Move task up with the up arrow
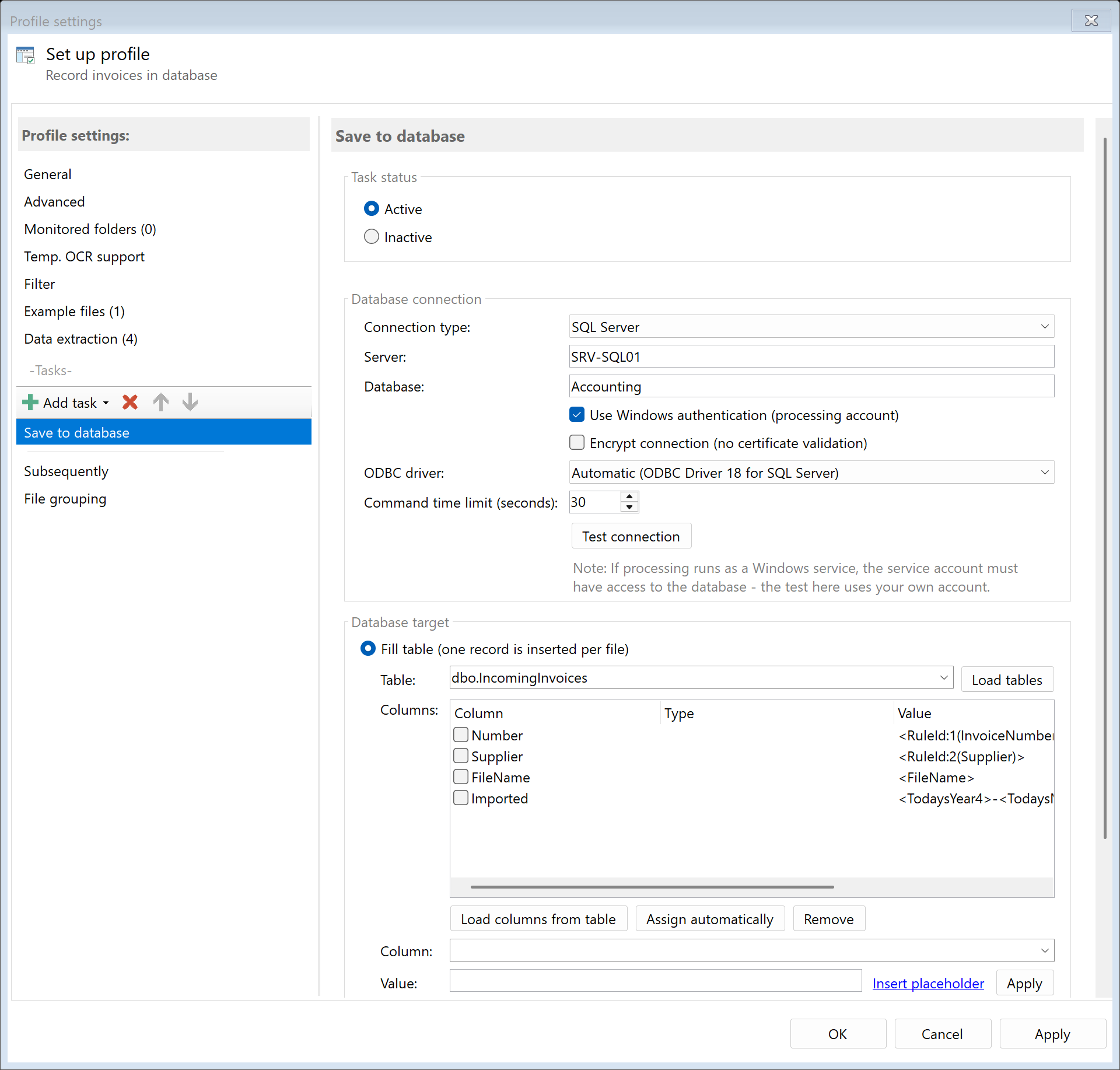This screenshot has width=1120, height=1070. tap(160, 403)
